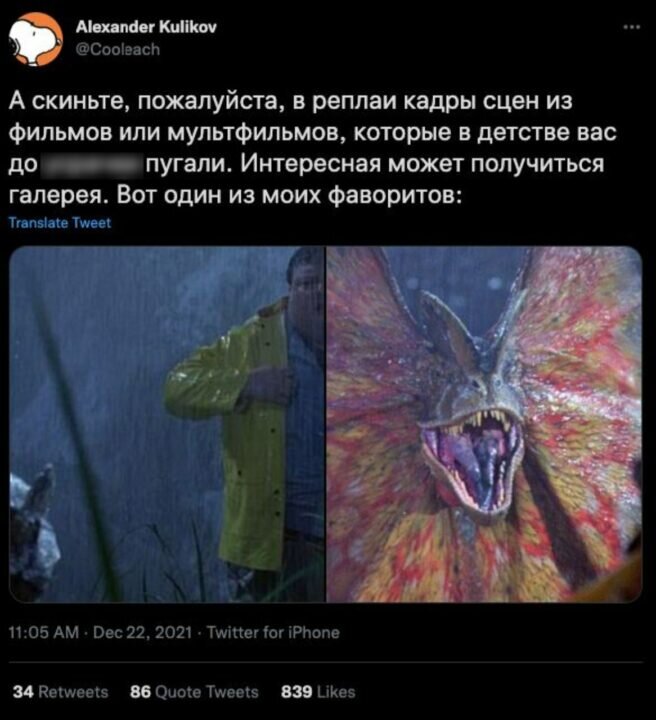The height and width of the screenshot is (720, 656).
Task: Click the 11:05 AM timestamp
Action: pos(44,632)
